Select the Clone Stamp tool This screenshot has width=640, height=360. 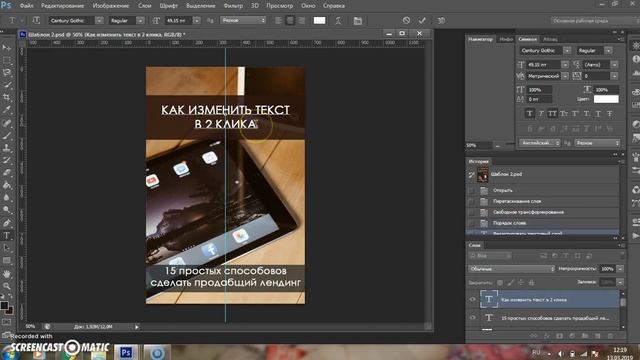[x=7, y=147]
